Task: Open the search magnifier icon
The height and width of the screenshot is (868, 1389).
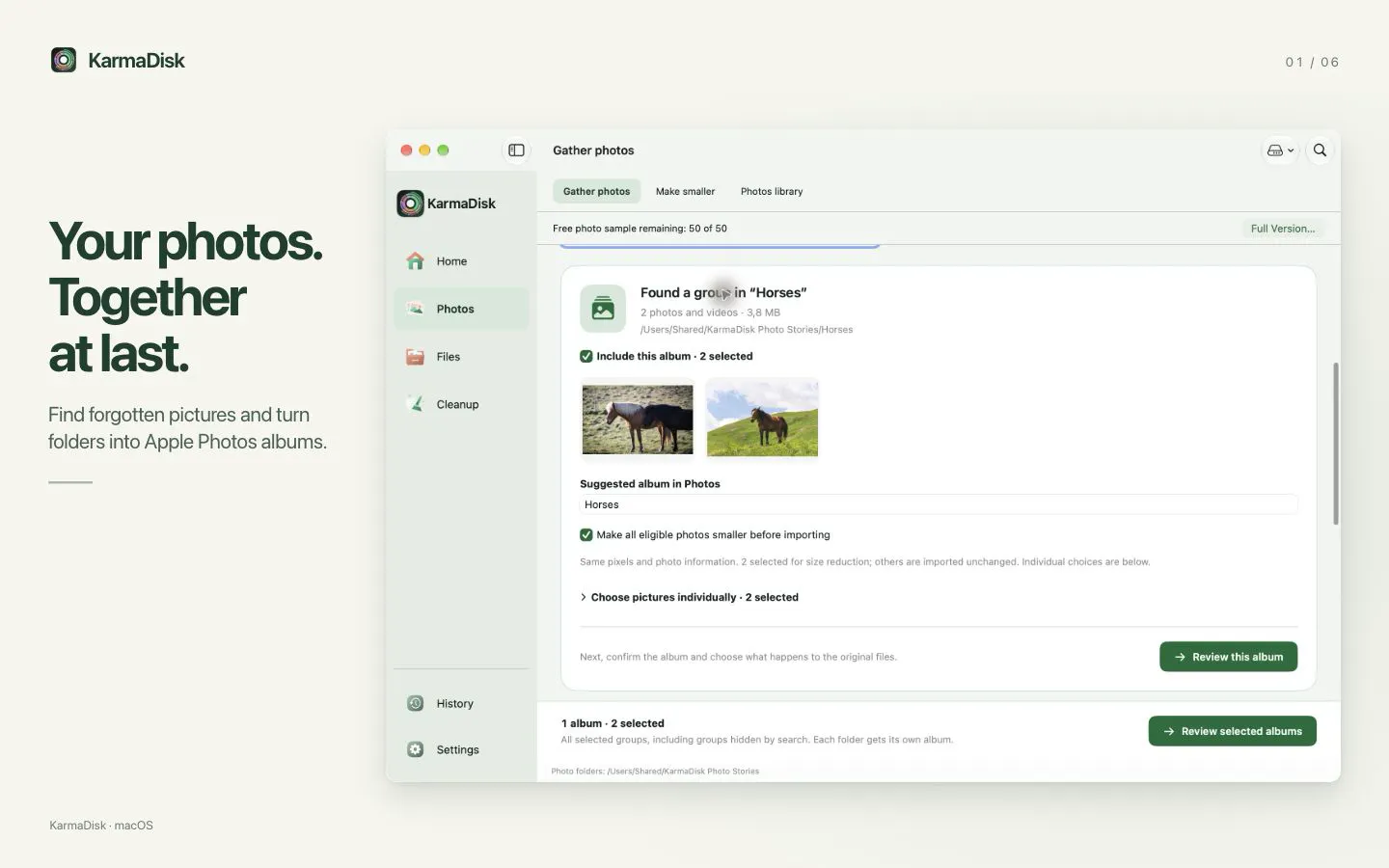Action: click(x=1320, y=150)
